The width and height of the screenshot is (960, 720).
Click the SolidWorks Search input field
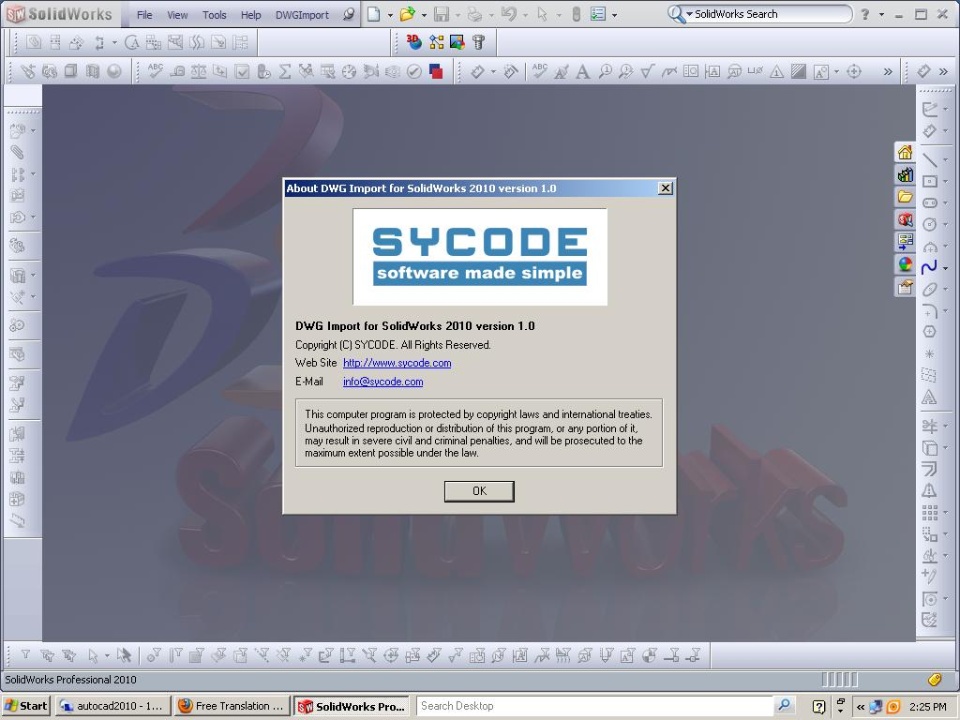(770, 14)
